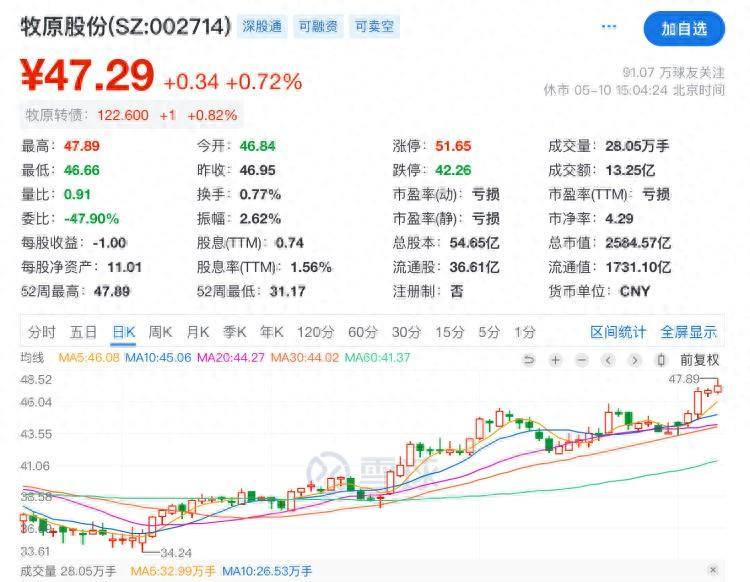Image resolution: width=750 pixels, height=582 pixels.
Task: Select the 周K chart tab
Action: click(160, 332)
